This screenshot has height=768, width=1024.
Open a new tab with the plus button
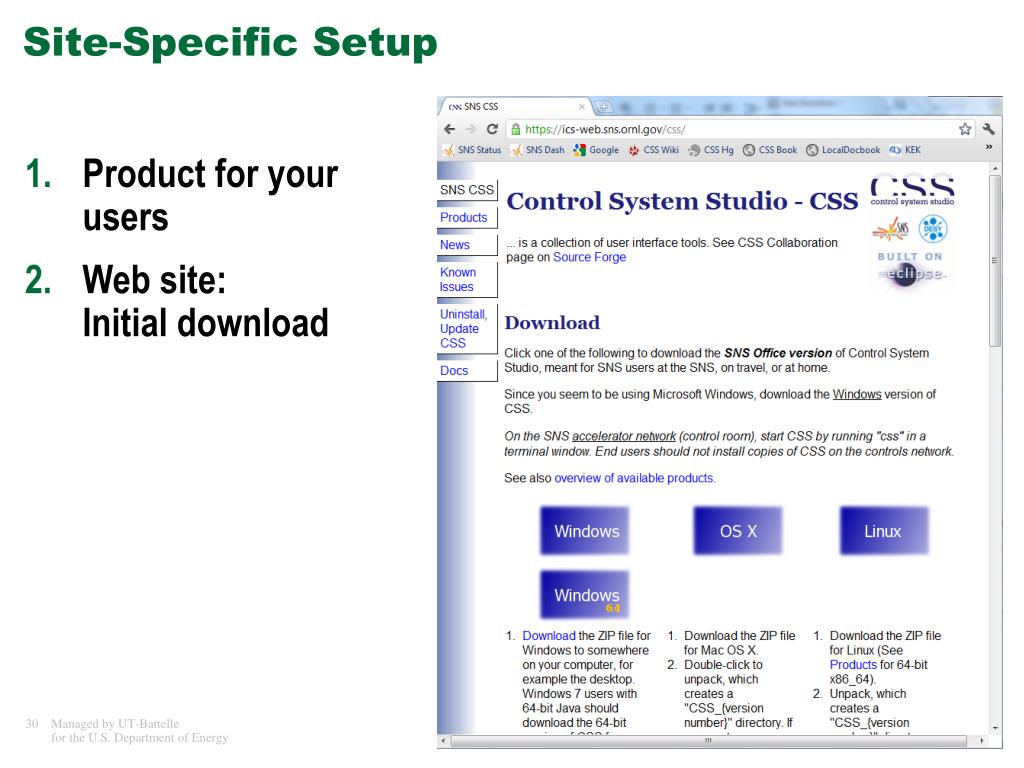click(603, 106)
